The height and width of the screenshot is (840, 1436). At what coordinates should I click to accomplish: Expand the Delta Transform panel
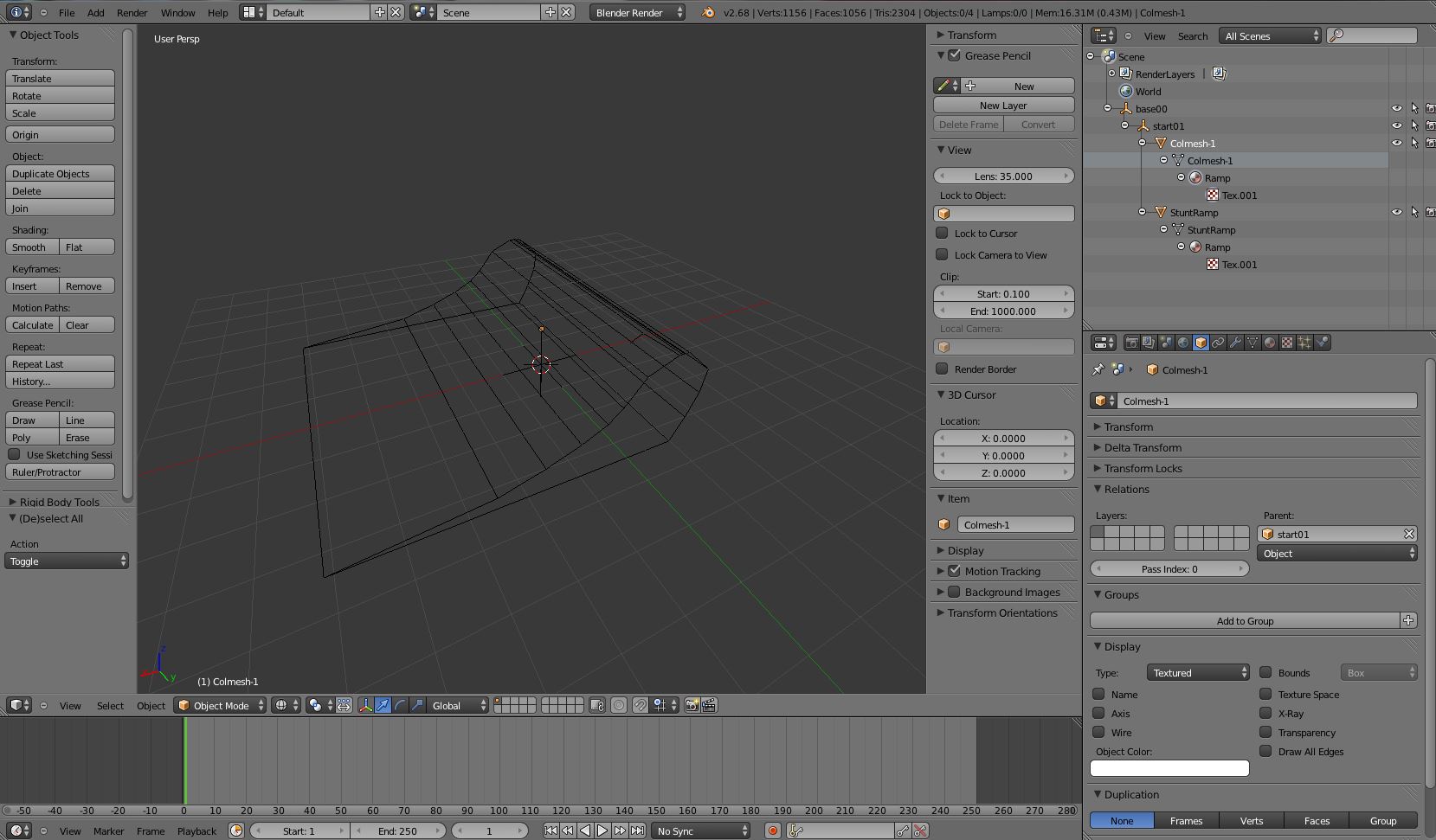(x=1143, y=447)
